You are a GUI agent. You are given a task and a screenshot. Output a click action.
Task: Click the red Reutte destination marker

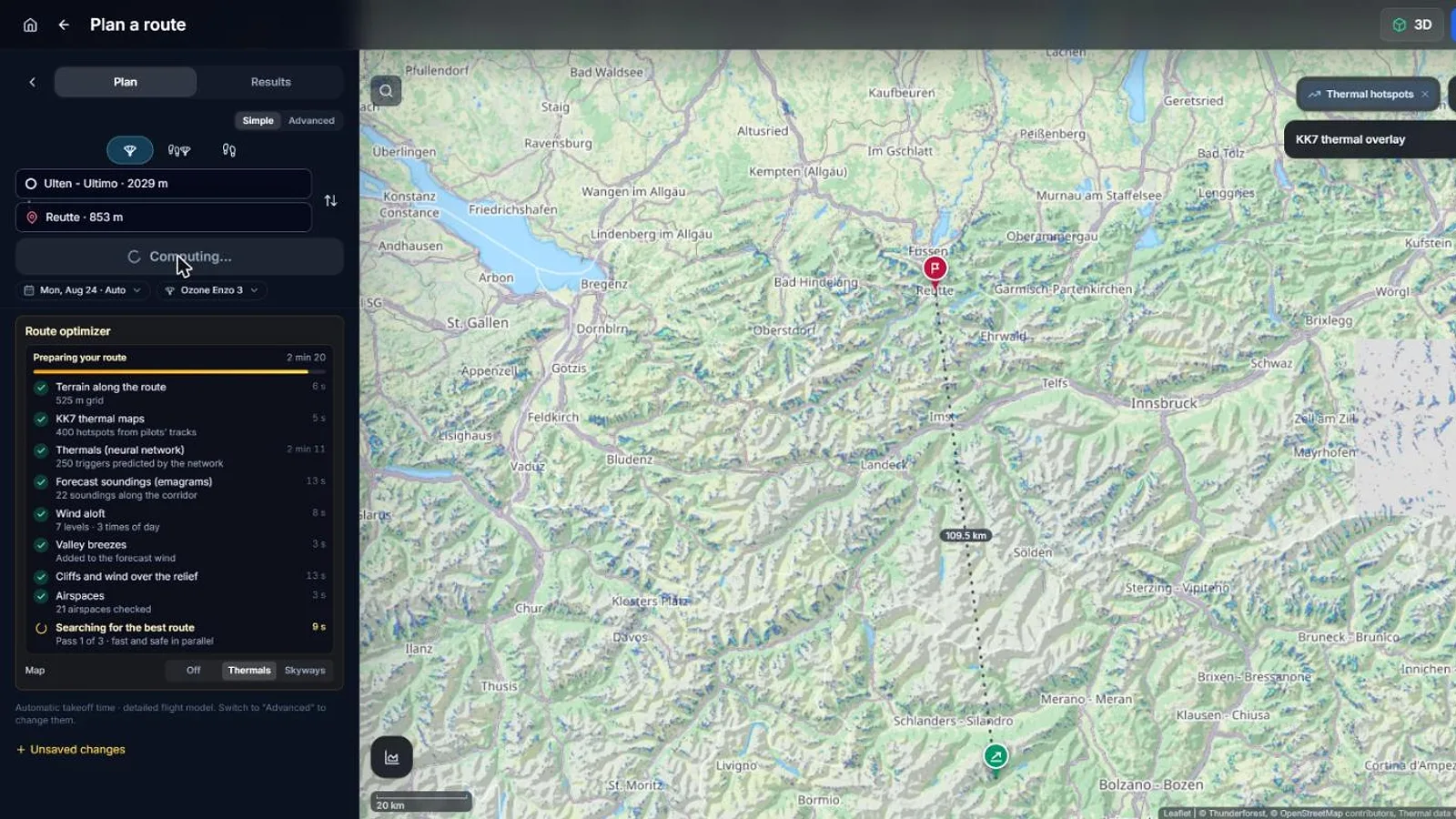tap(935, 268)
